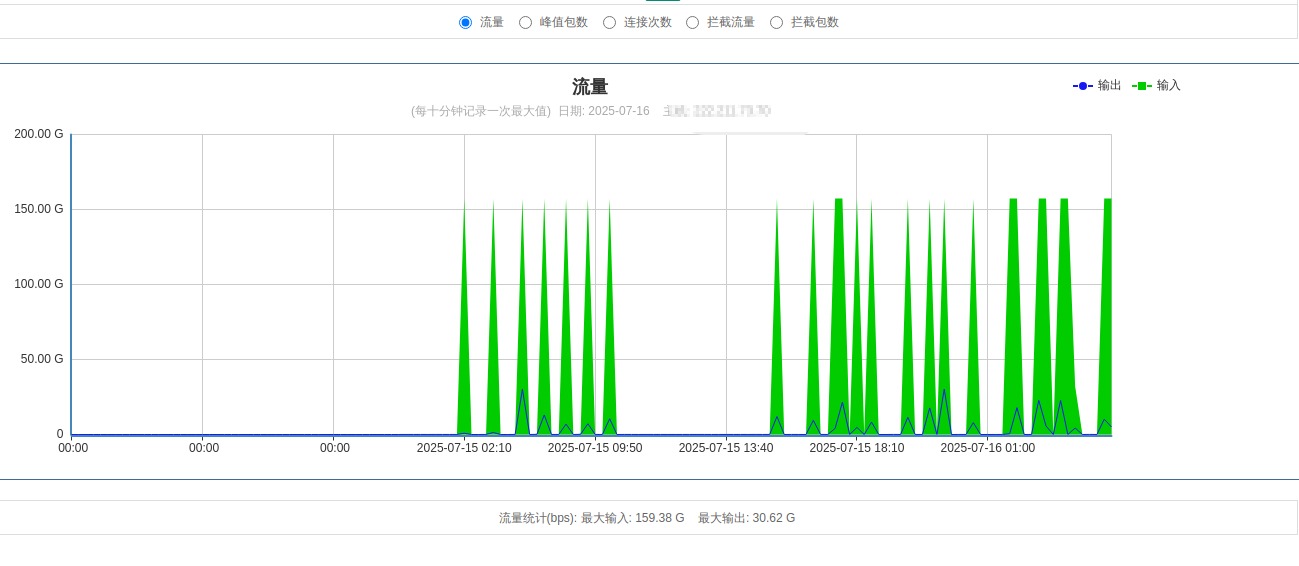
Task: Click the 150.00 G y-axis label
Action: 39,209
